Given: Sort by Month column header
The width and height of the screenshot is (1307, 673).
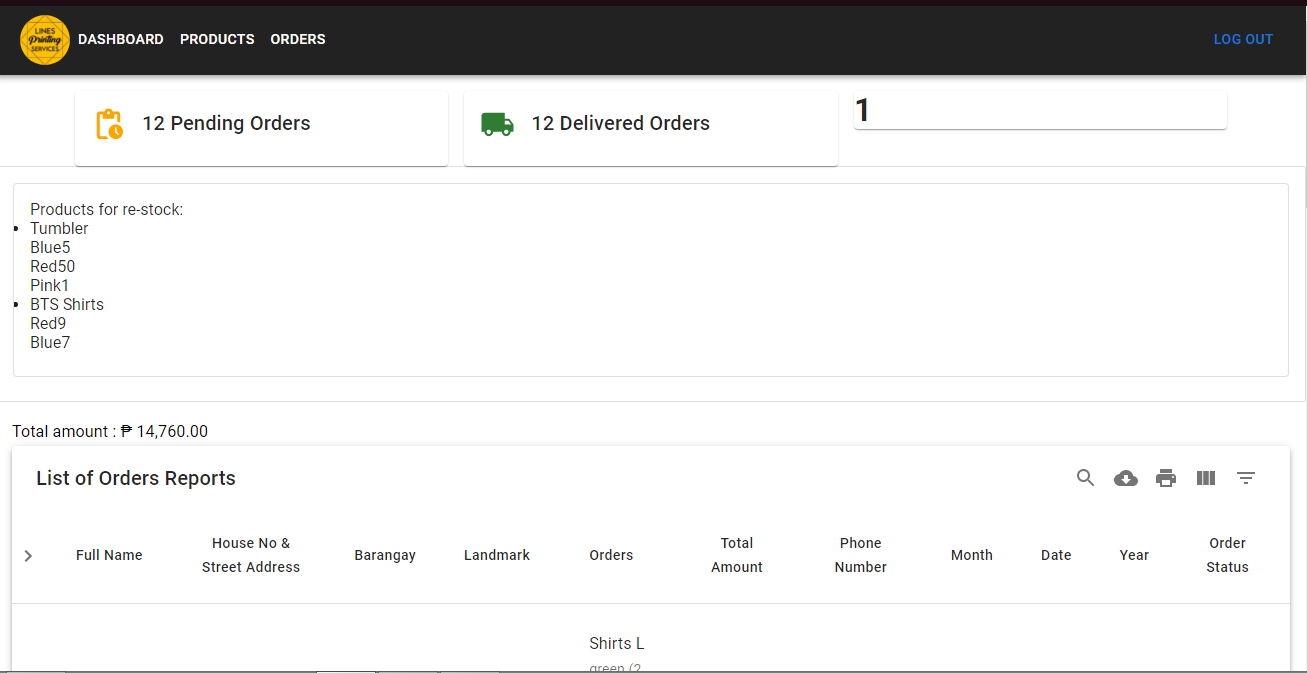Looking at the screenshot, I should (972, 555).
